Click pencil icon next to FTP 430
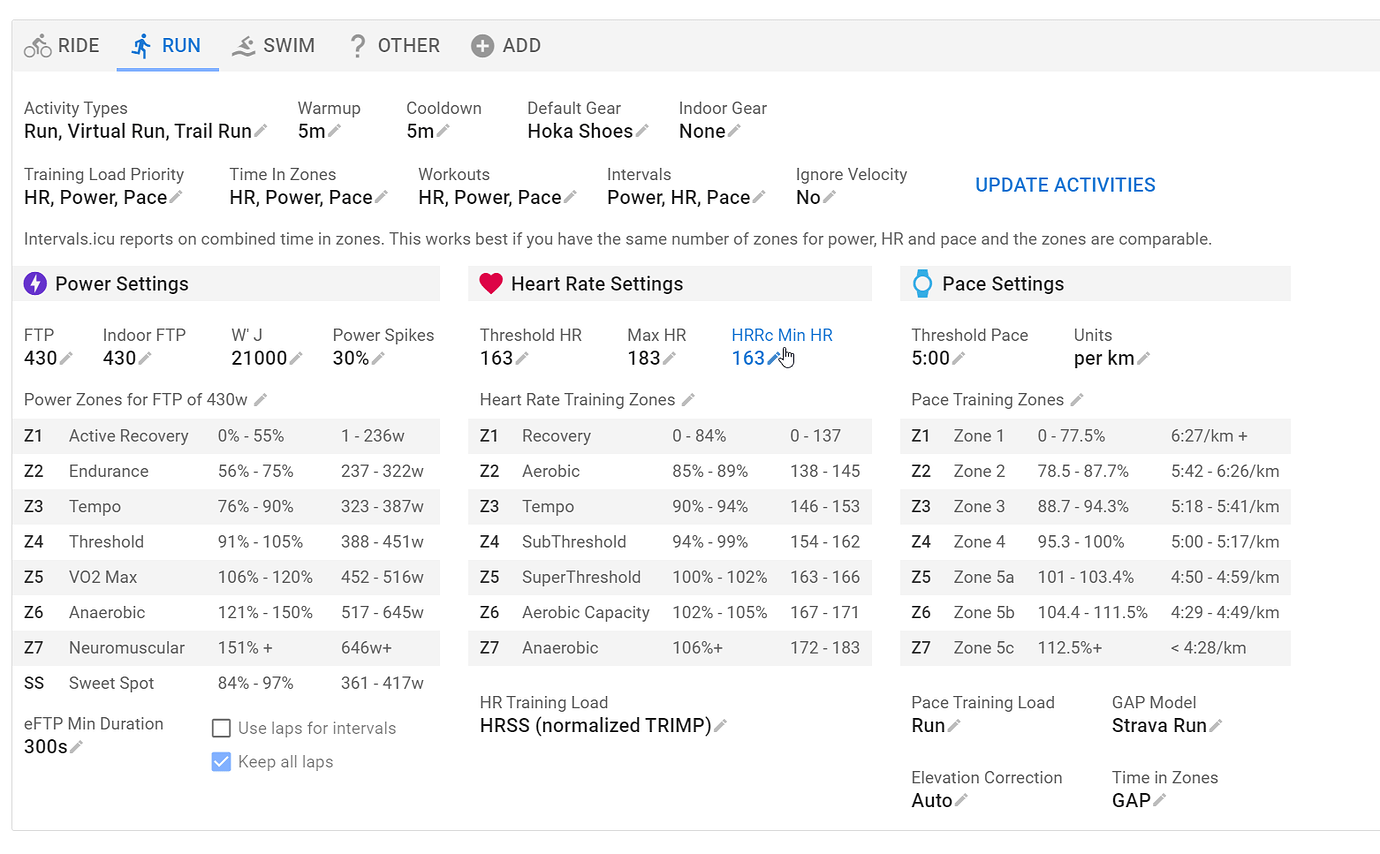This screenshot has height=854, width=1380. (66, 359)
